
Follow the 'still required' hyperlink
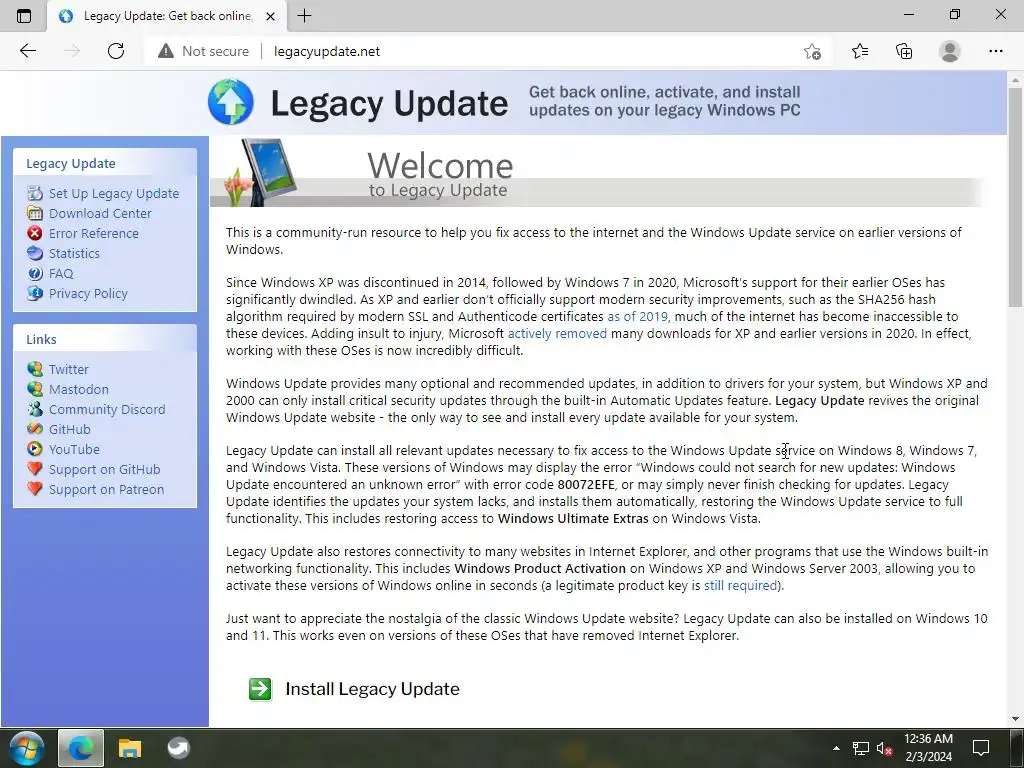pyautogui.click(x=740, y=586)
